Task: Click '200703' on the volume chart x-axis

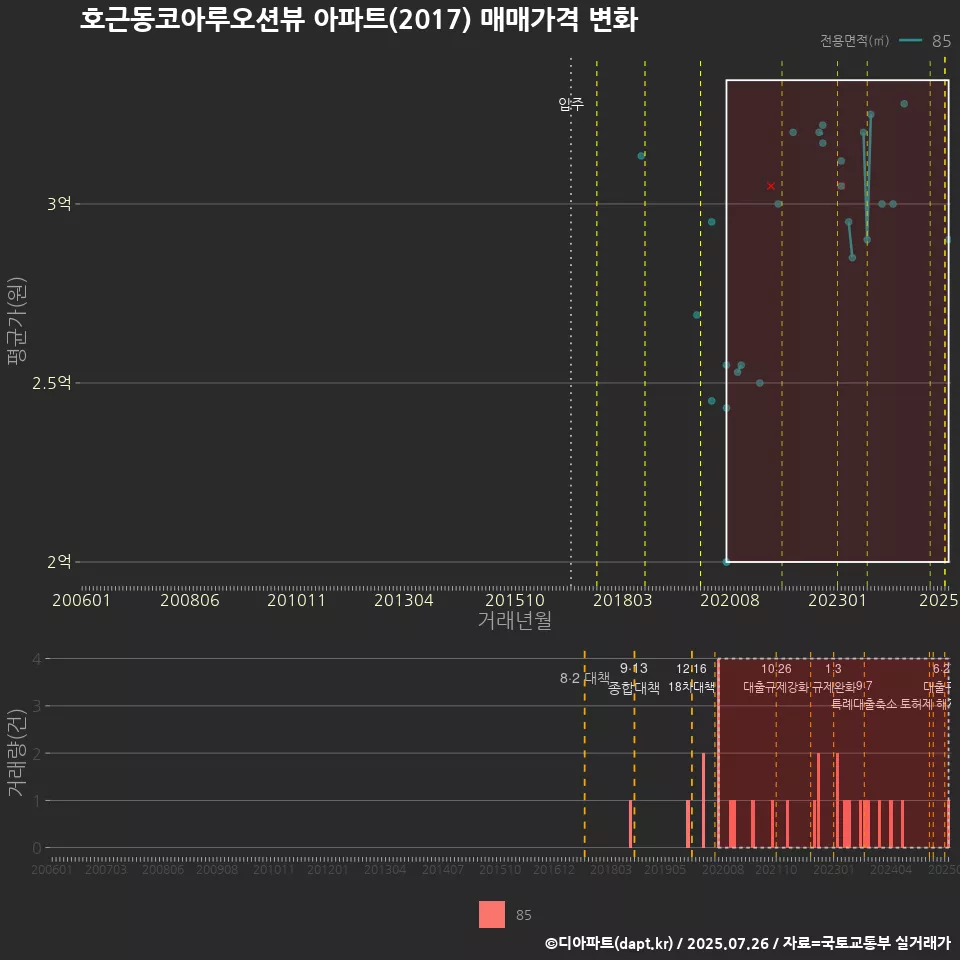Action: tap(106, 869)
